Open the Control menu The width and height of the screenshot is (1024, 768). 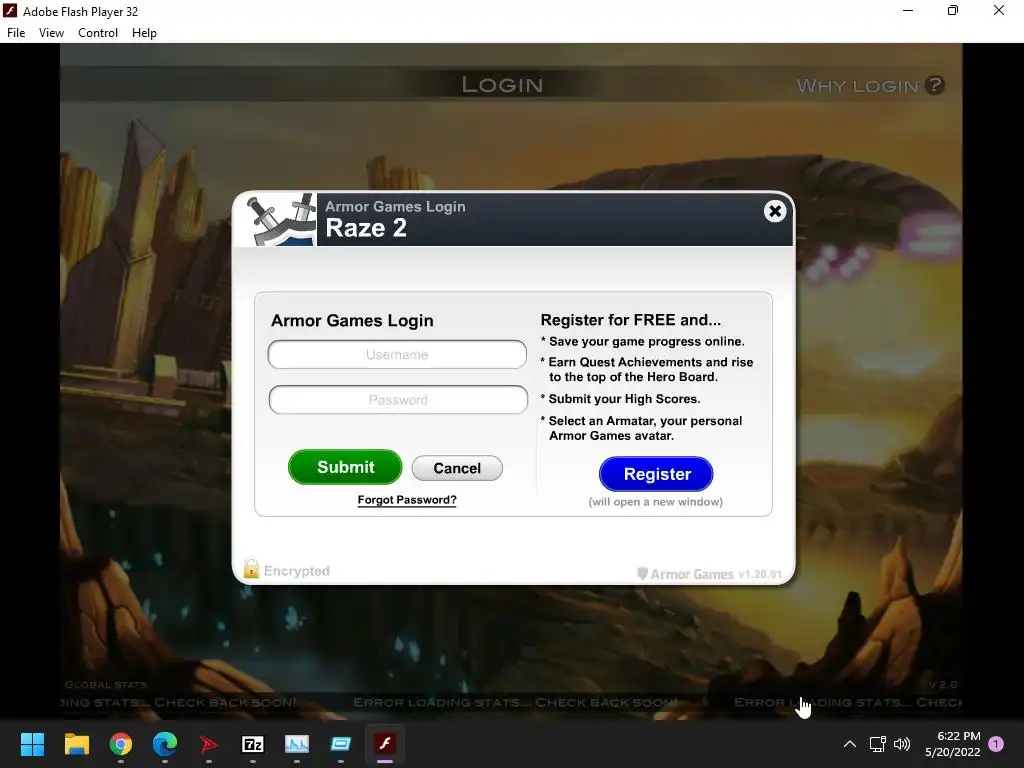coord(98,33)
